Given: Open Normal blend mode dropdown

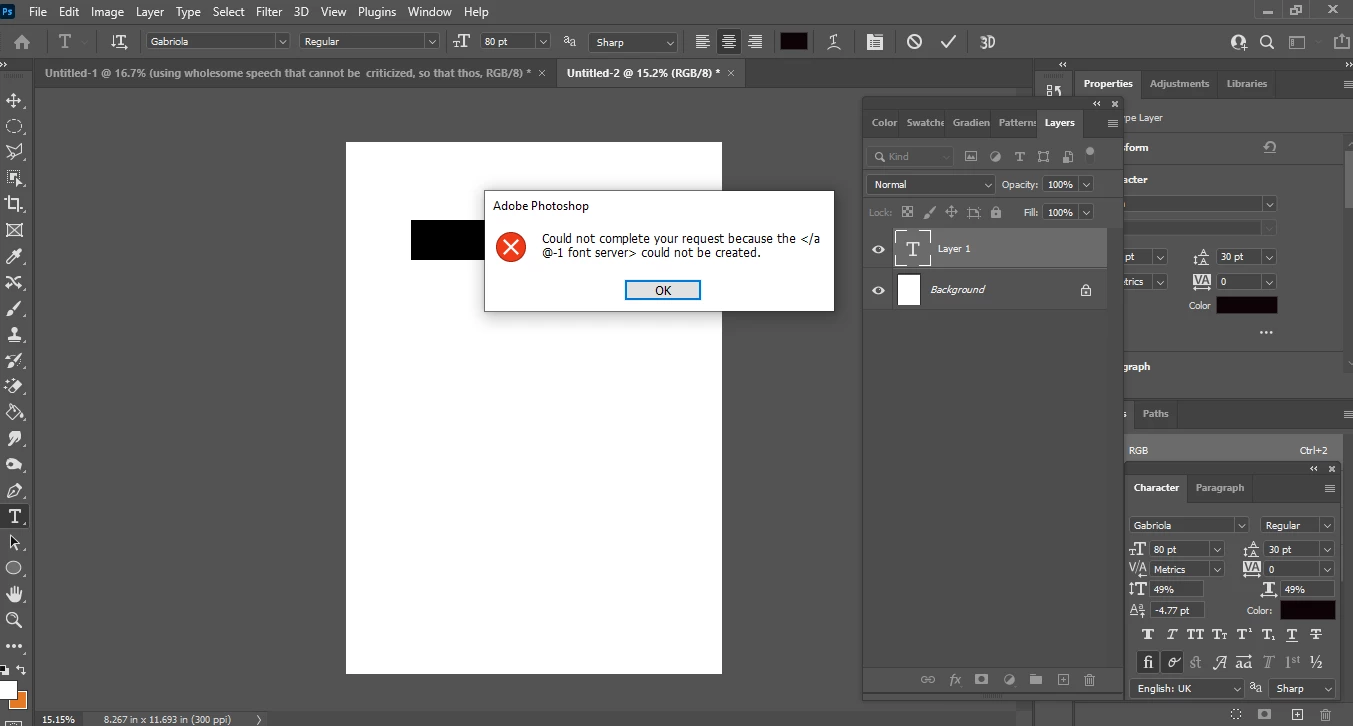Looking at the screenshot, I should pos(932,185).
